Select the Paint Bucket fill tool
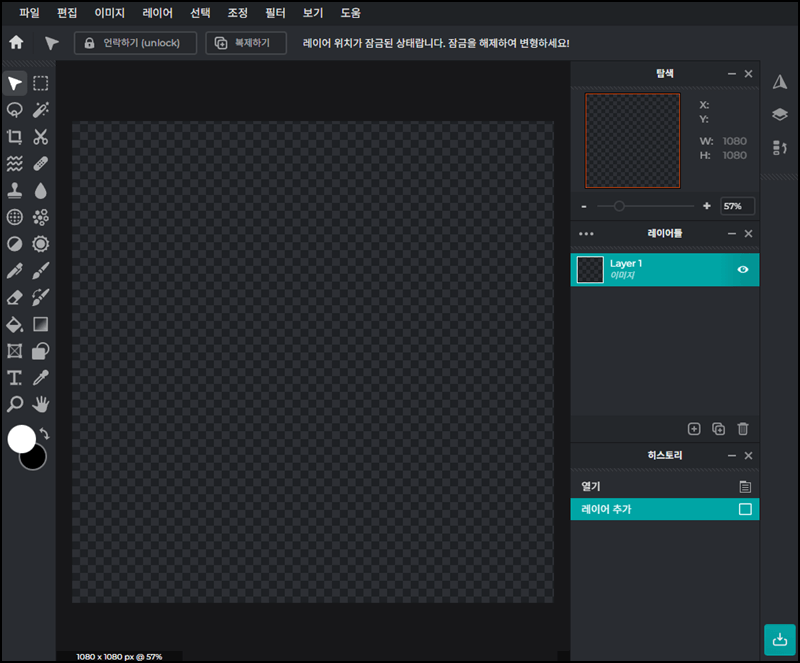The width and height of the screenshot is (800, 663). 15,324
